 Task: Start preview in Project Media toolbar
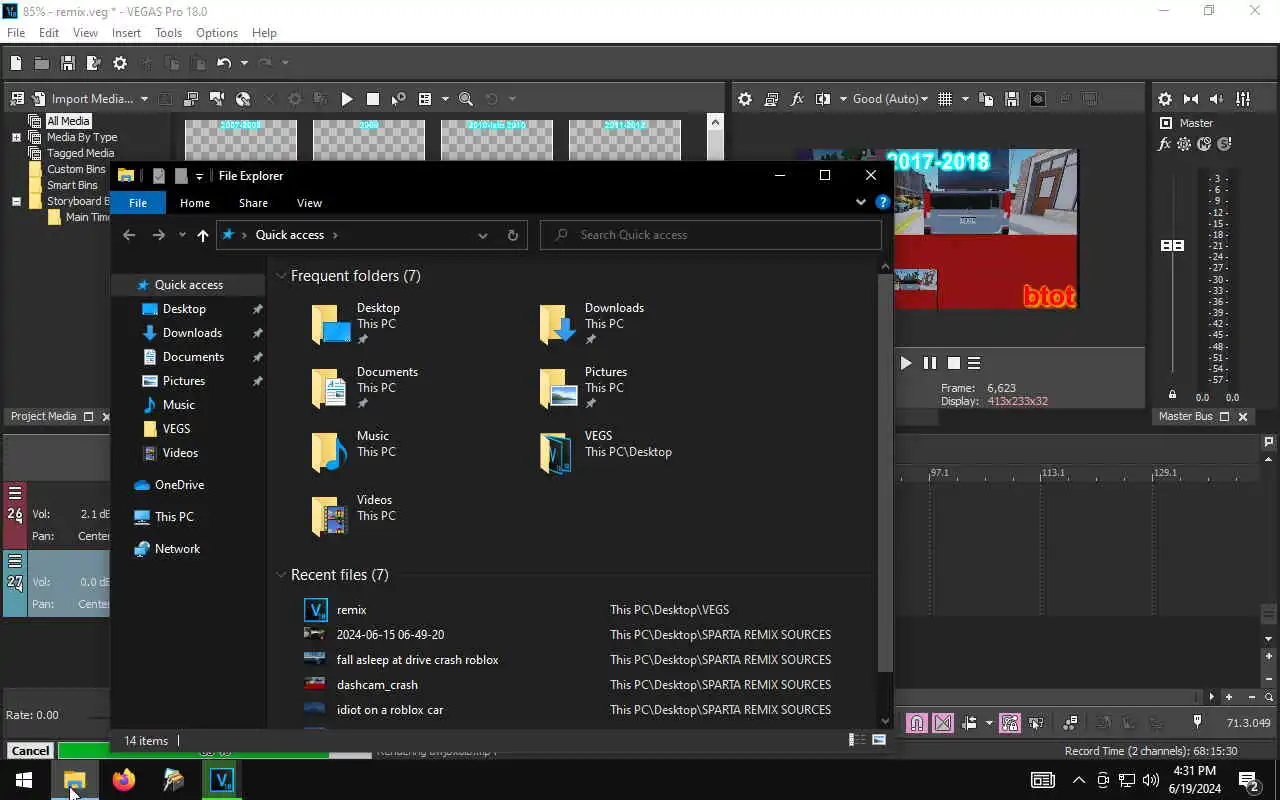(x=347, y=99)
